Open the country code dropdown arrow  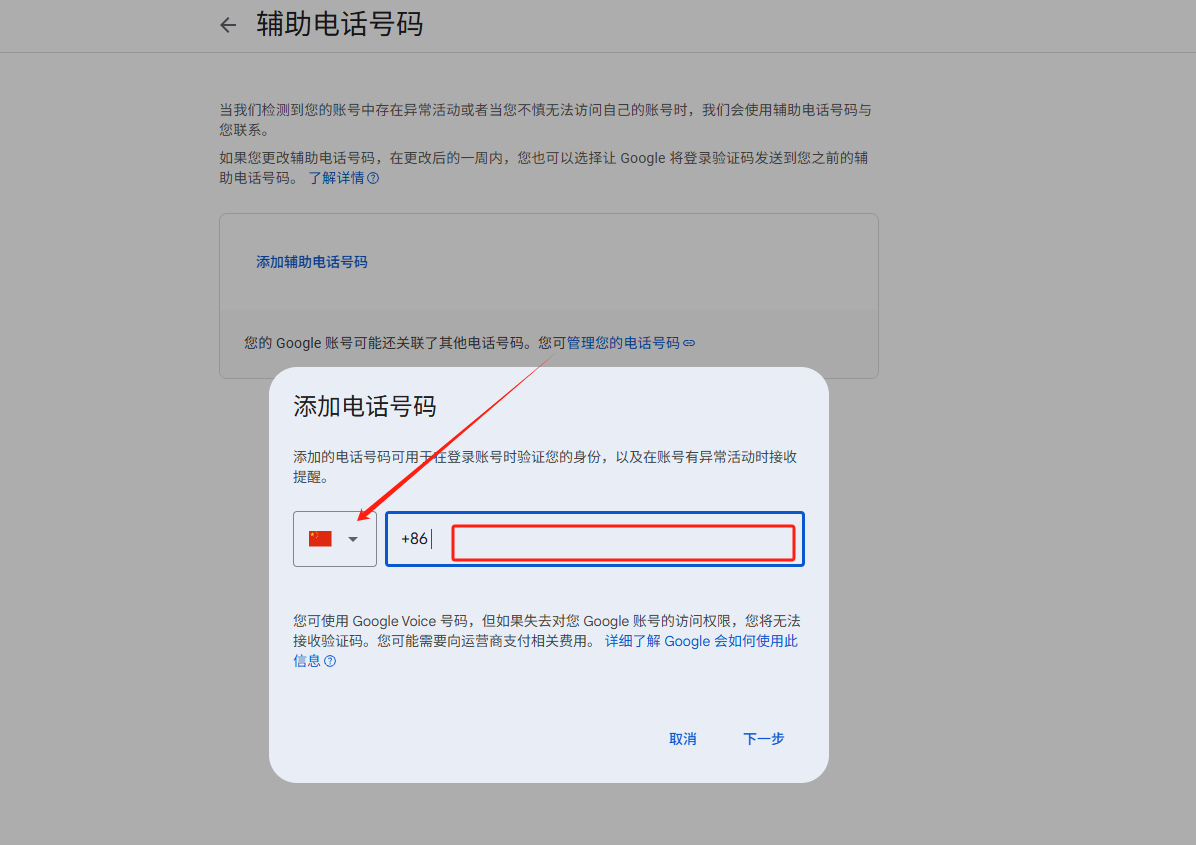353,540
